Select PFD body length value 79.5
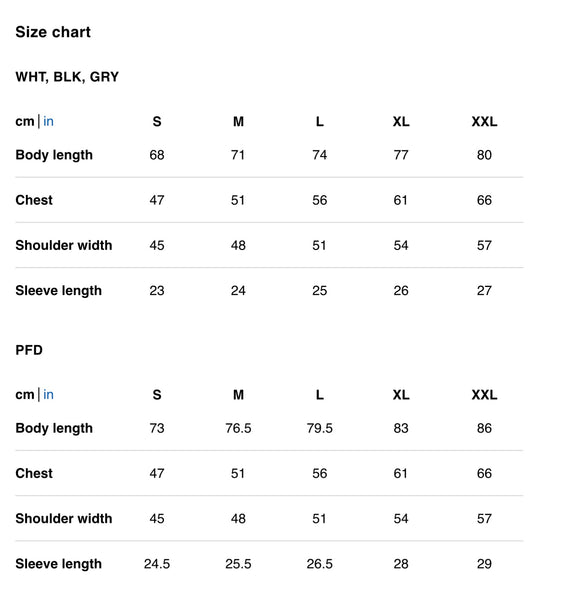This screenshot has height=600, width=579. 320,428
